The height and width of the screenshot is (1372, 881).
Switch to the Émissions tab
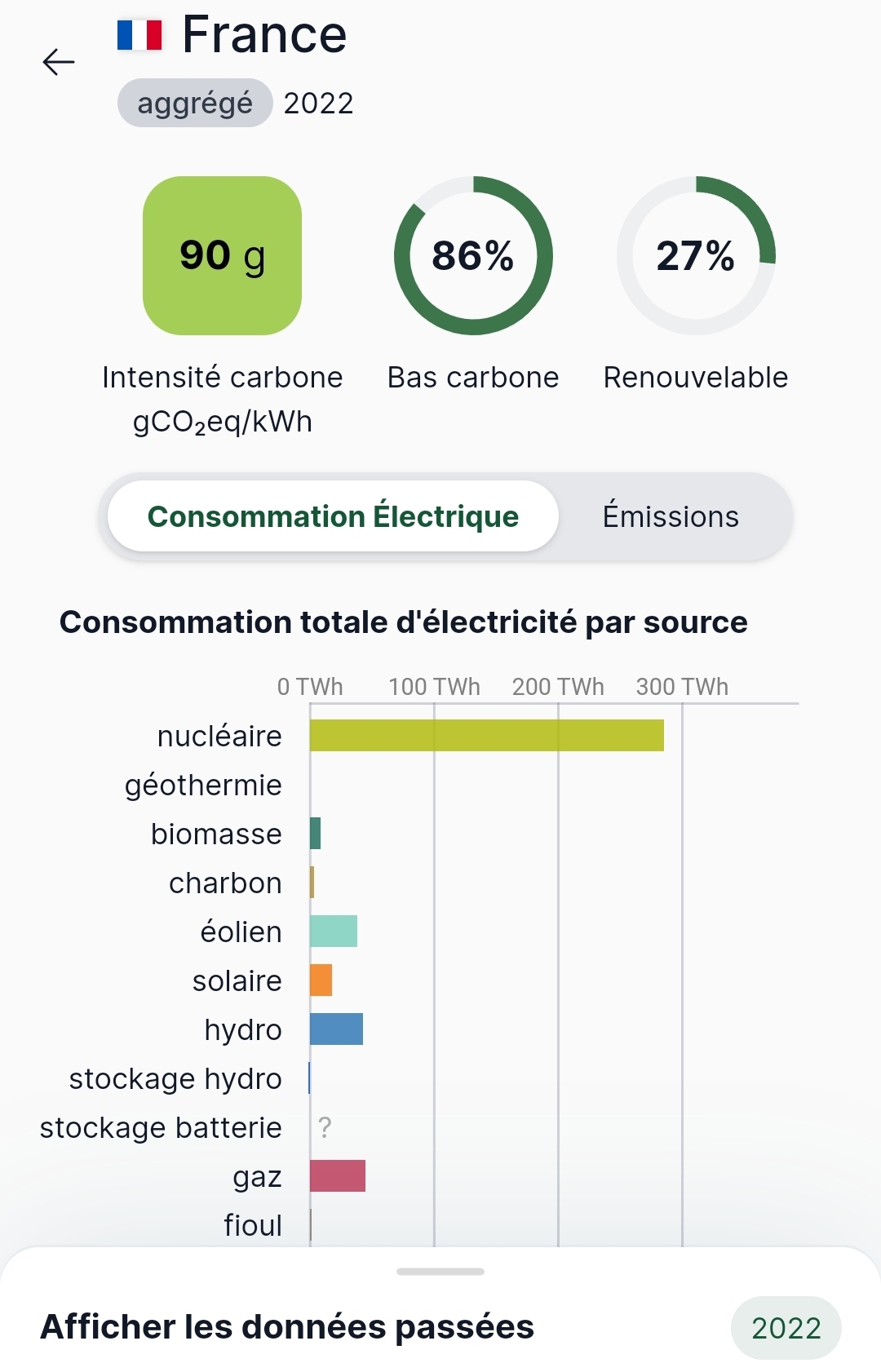tap(671, 516)
